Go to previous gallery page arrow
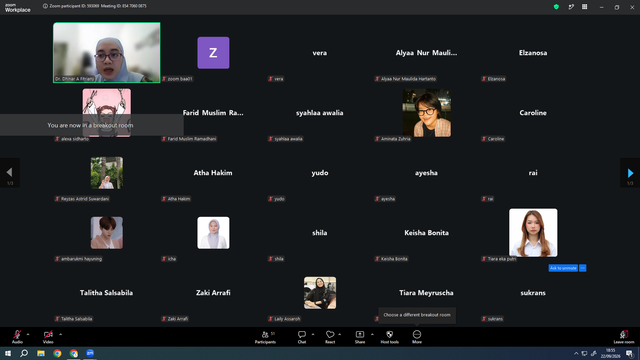Image resolution: width=640 pixels, height=360 pixels. click(9, 173)
